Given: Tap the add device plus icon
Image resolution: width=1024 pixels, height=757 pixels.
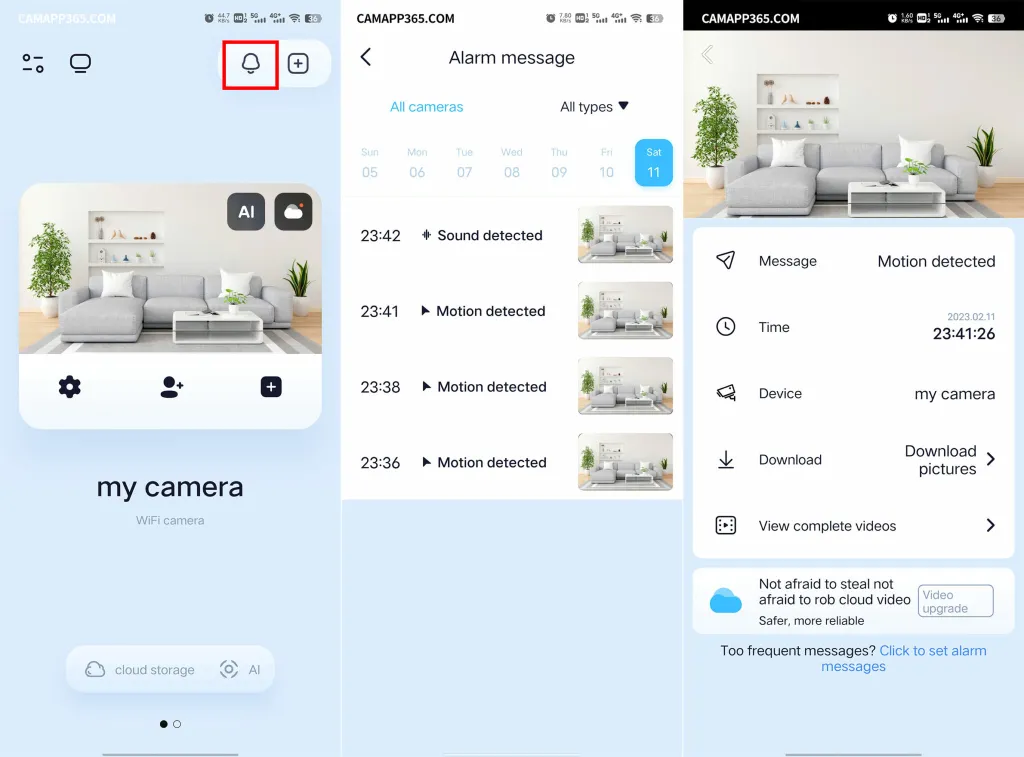Looking at the screenshot, I should 298,64.
